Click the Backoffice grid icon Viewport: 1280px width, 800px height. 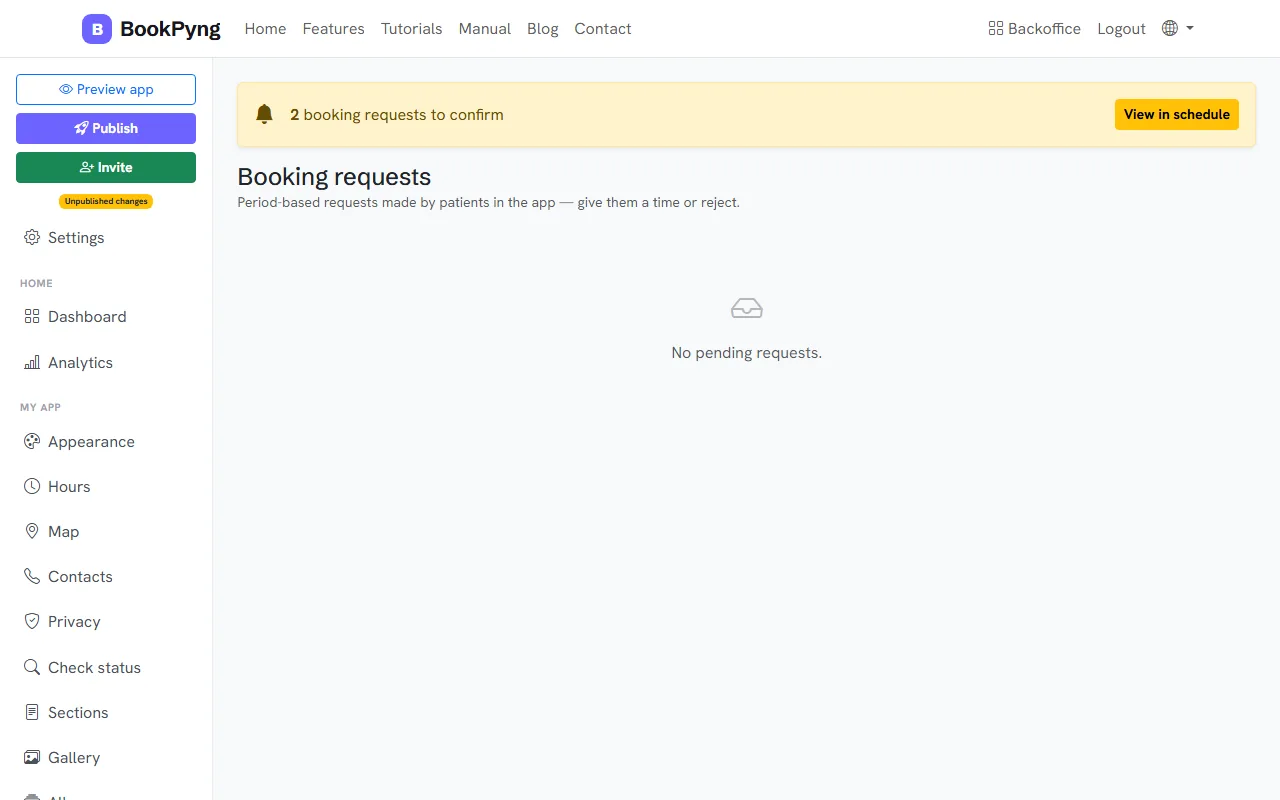[x=995, y=29]
